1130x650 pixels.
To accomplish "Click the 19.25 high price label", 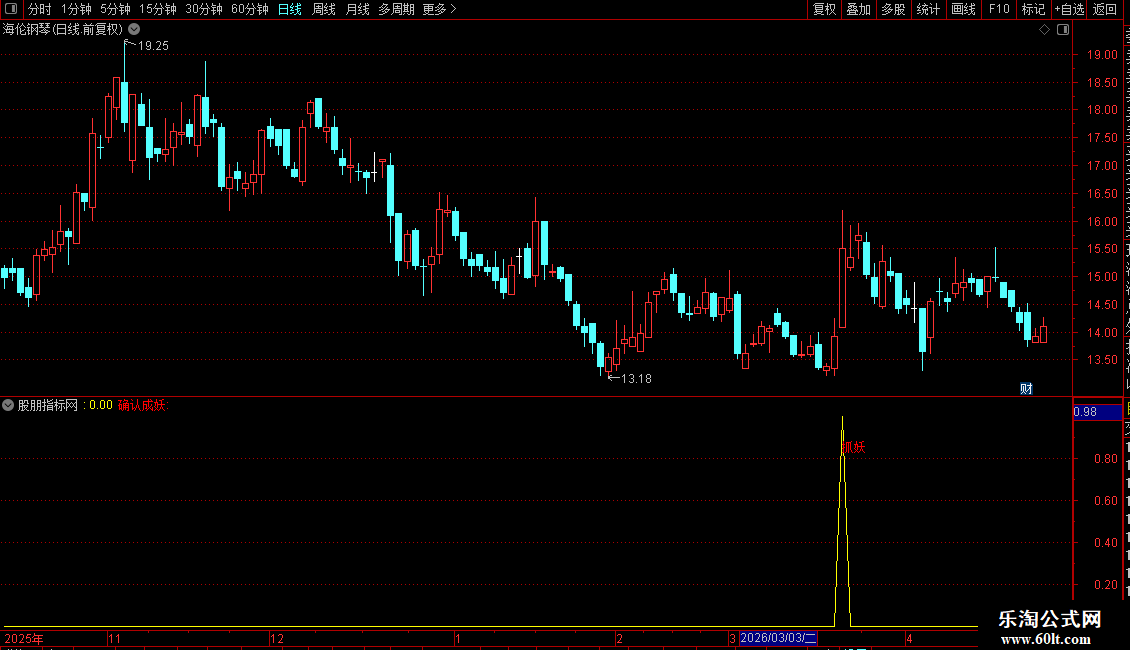I will [x=153, y=45].
